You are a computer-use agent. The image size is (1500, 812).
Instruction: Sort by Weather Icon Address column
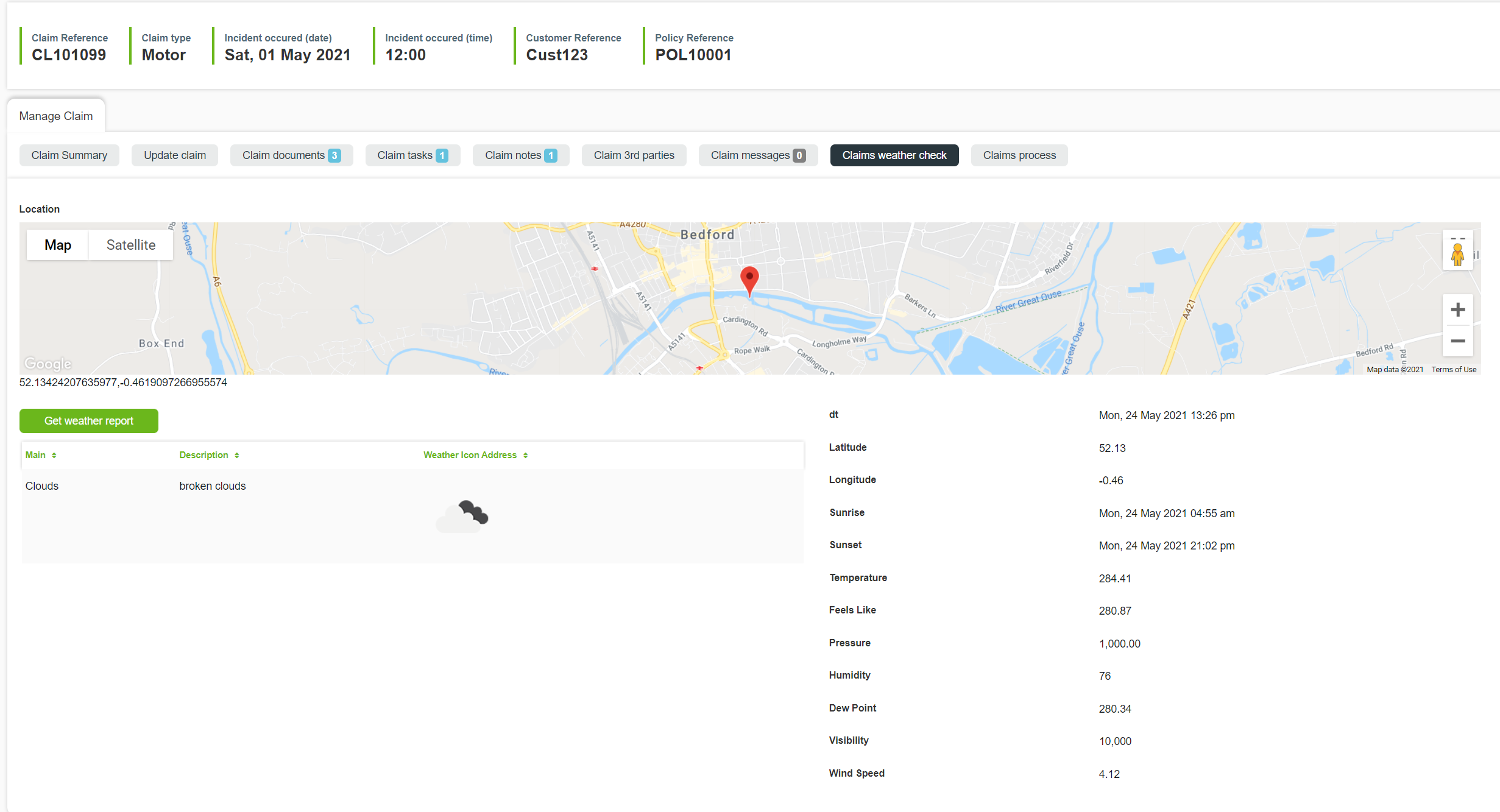(x=525, y=456)
